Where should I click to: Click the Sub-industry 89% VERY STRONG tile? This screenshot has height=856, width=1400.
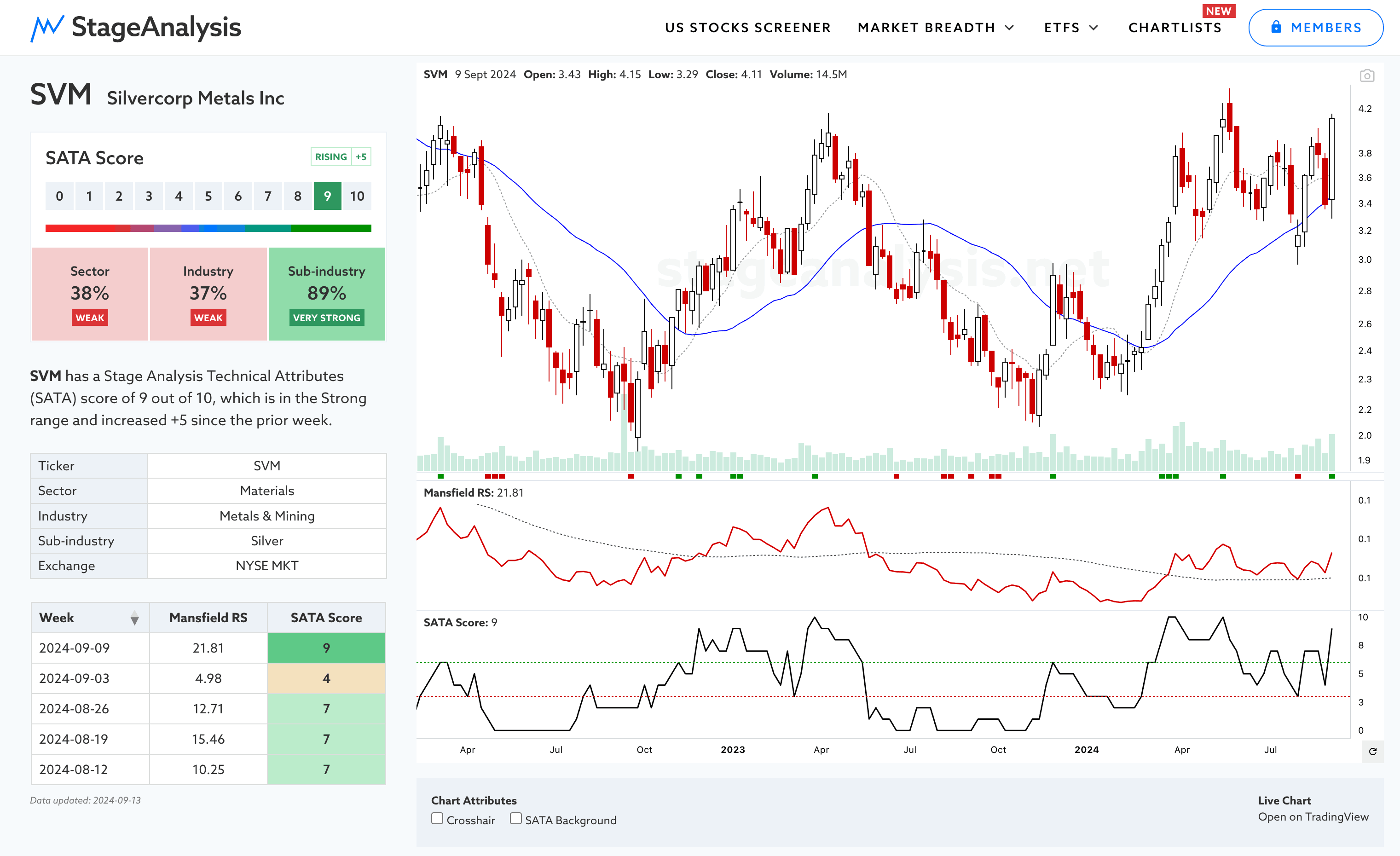click(x=327, y=294)
